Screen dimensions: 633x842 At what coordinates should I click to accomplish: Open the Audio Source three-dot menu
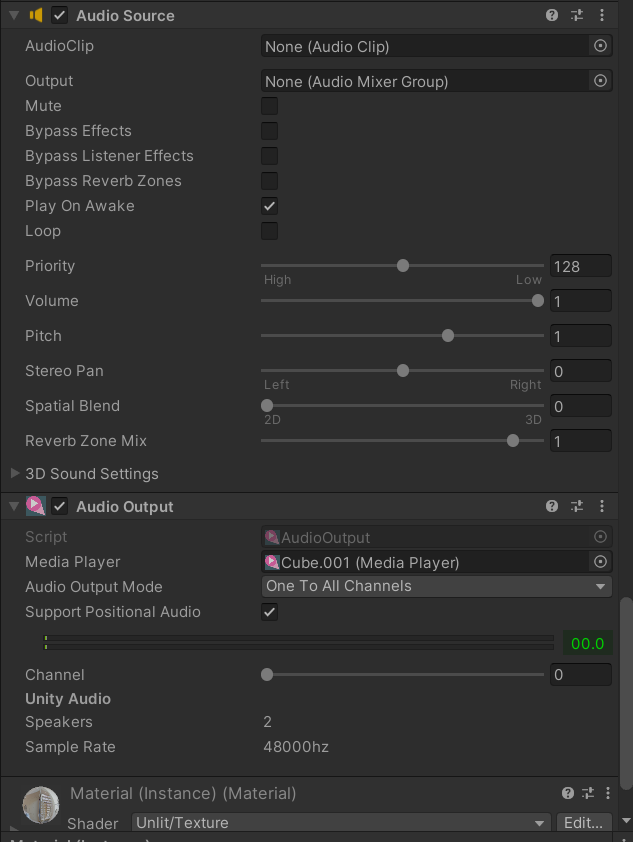coord(601,15)
